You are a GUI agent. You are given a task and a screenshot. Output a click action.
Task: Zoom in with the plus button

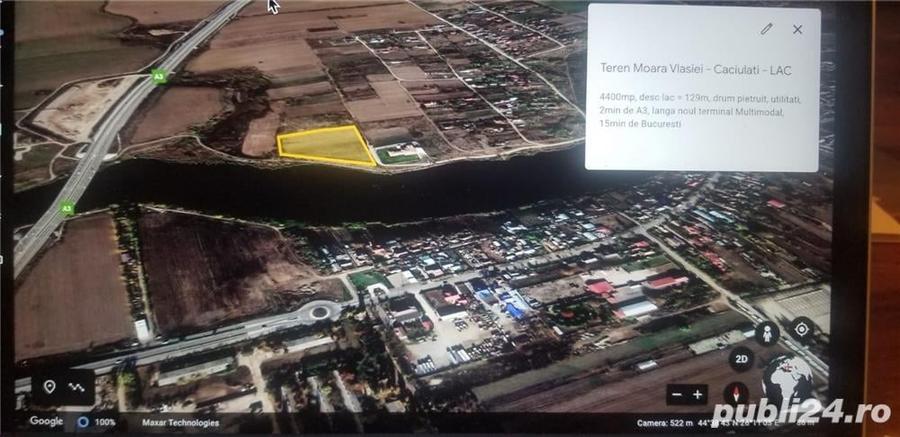(x=697, y=395)
